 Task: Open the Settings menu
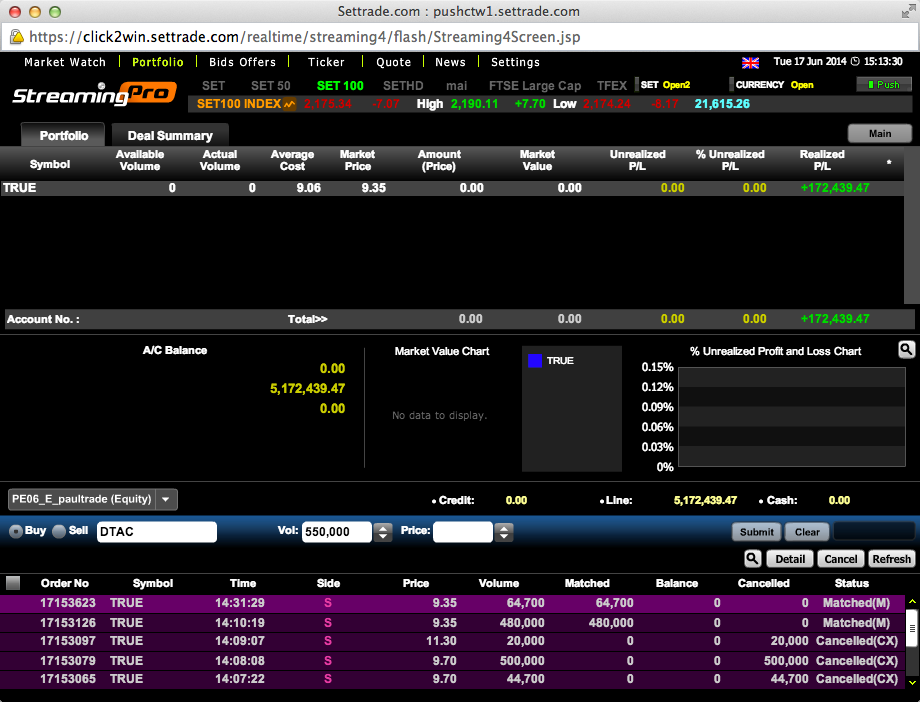[x=515, y=62]
